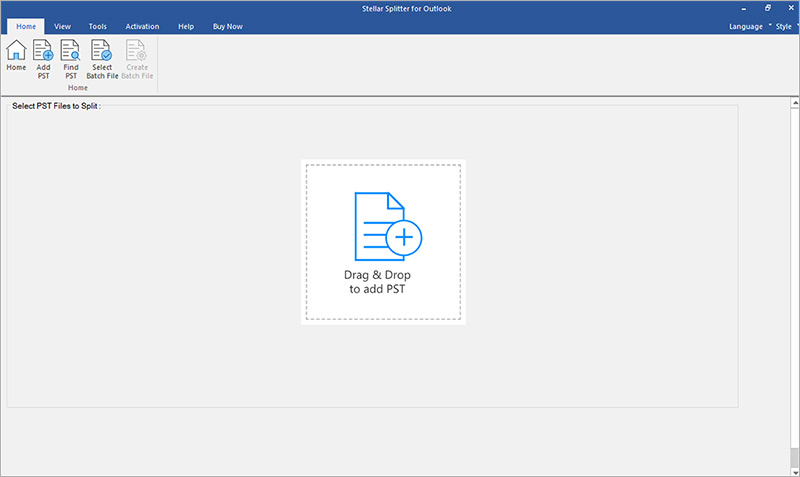The width and height of the screenshot is (800, 477).
Task: Open the Find PST tool
Action: click(70, 59)
